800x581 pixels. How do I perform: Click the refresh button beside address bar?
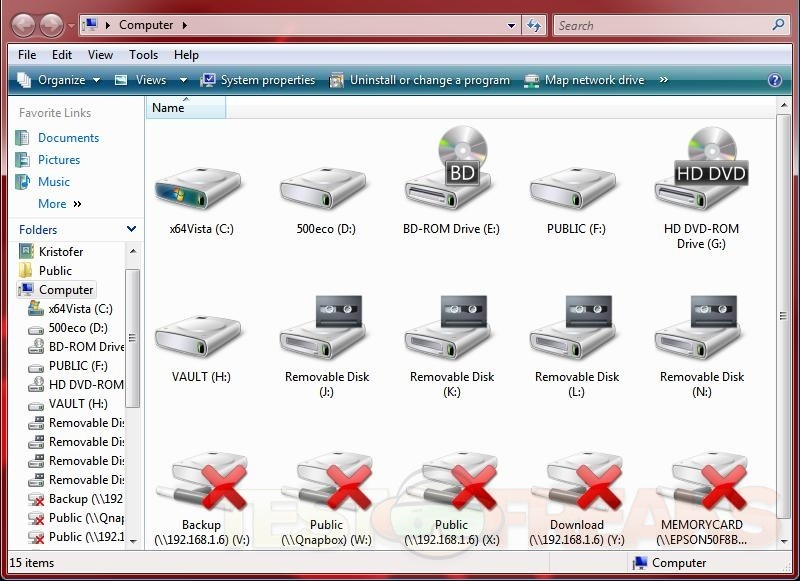(535, 25)
